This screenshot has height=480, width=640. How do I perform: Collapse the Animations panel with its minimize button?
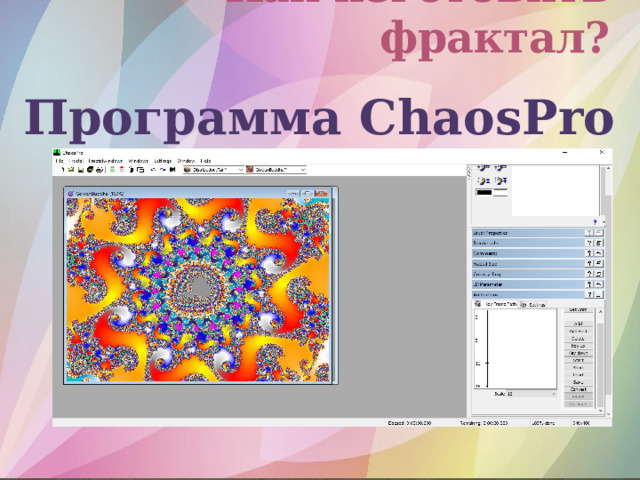(599, 294)
